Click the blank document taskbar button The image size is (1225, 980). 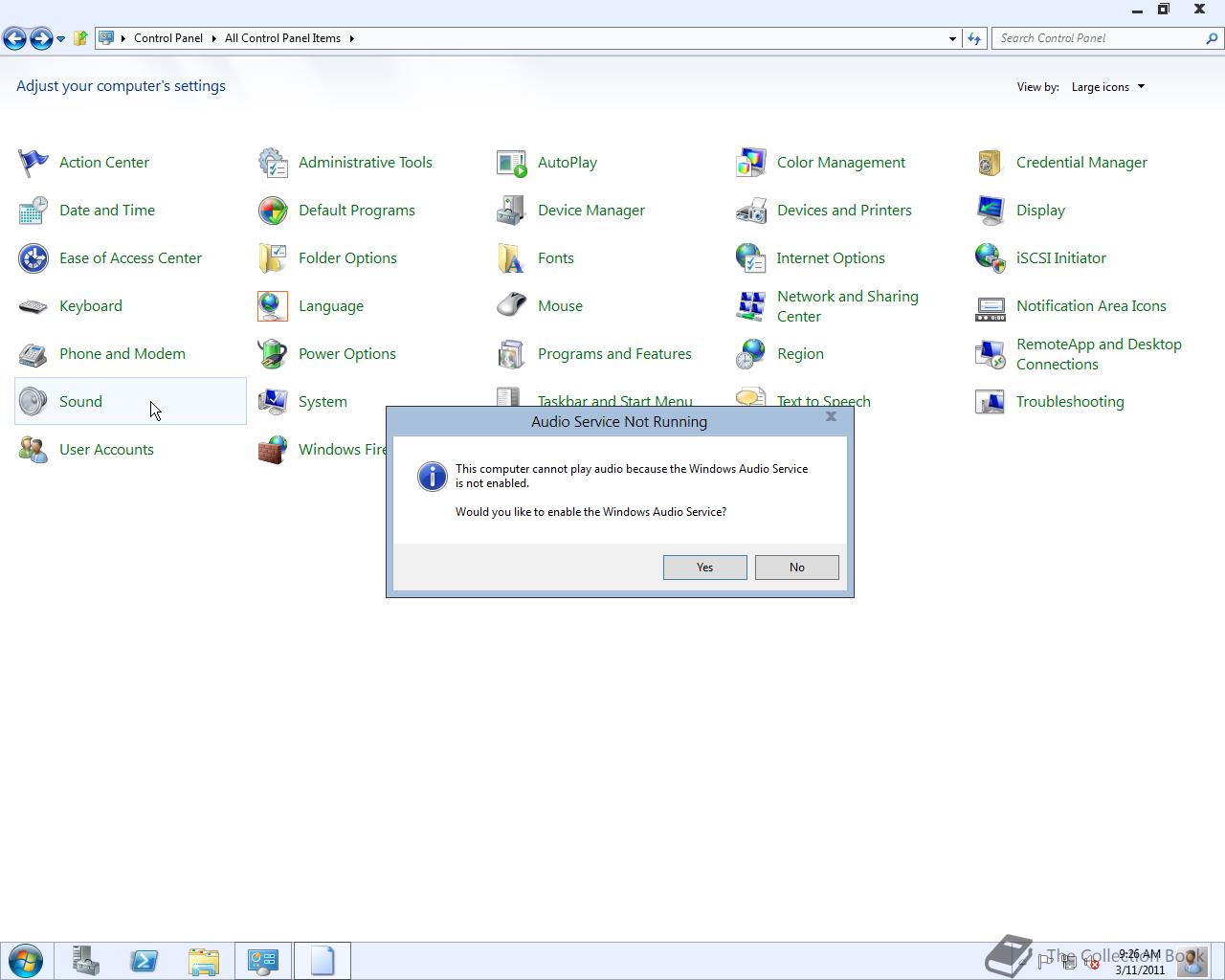click(323, 961)
